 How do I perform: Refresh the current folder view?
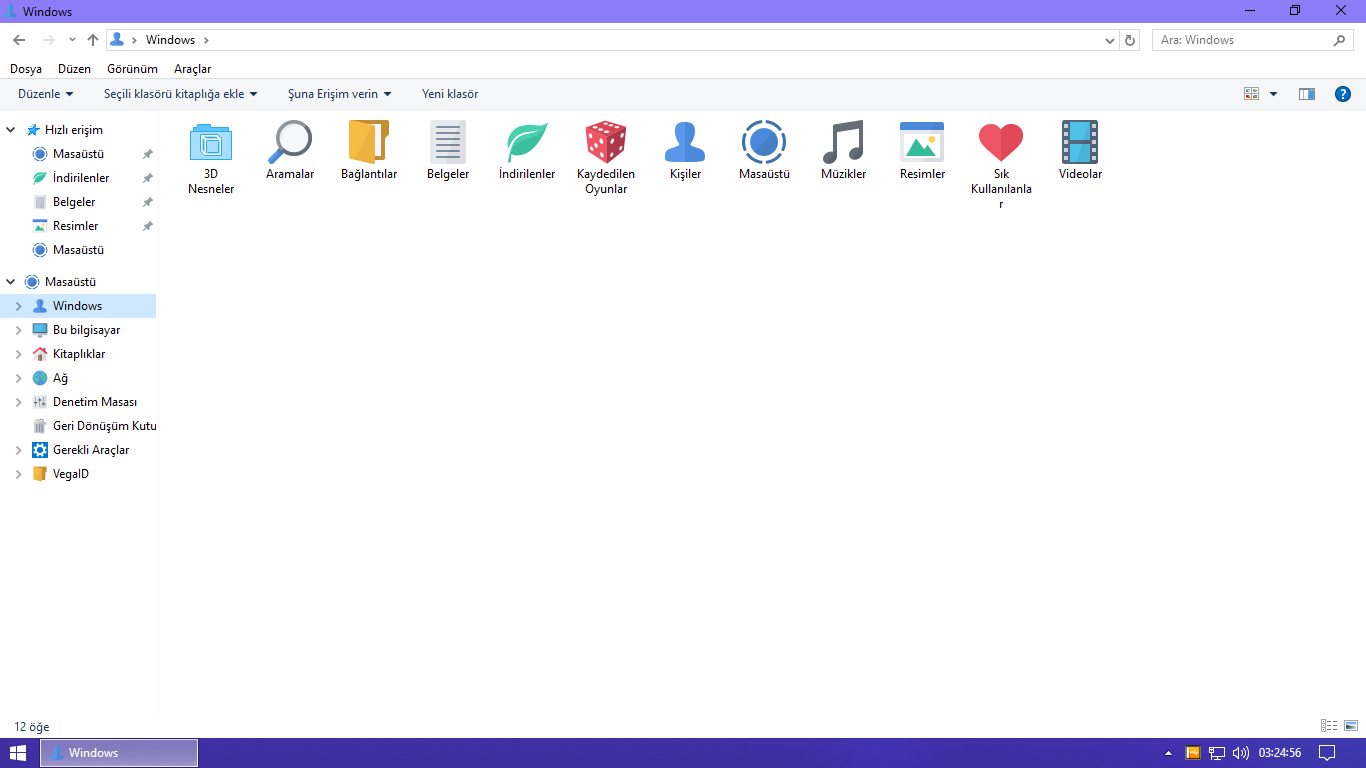click(x=1131, y=40)
